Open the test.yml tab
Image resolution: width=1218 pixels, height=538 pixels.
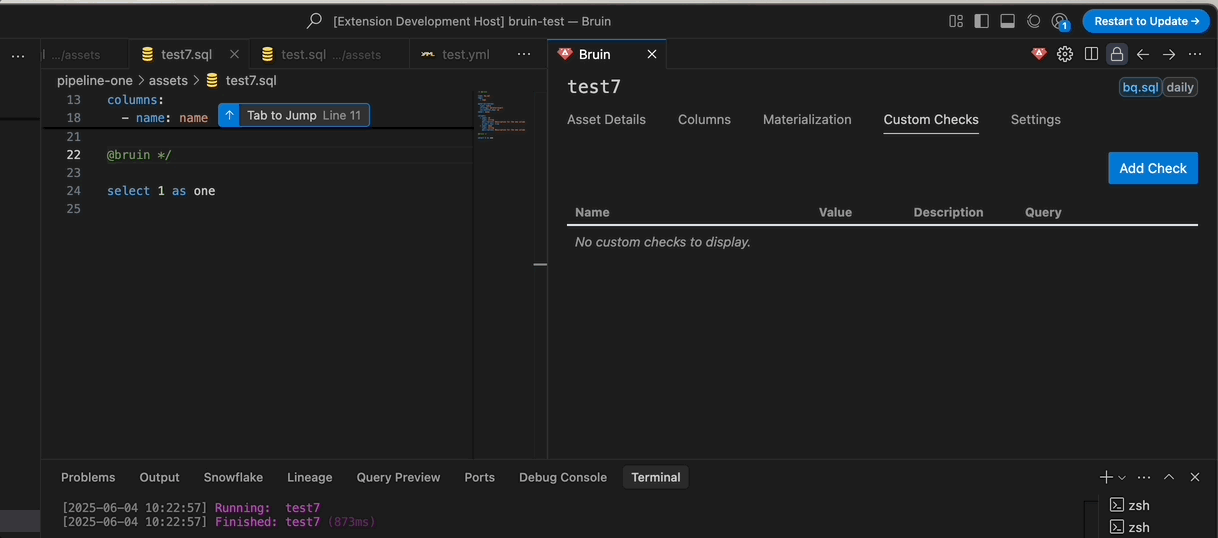tap(466, 54)
